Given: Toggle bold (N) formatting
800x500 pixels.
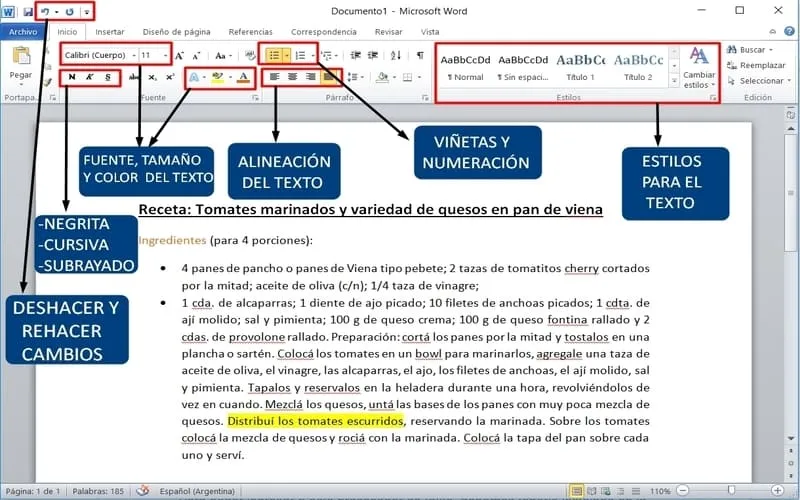Looking at the screenshot, I should coord(70,77).
